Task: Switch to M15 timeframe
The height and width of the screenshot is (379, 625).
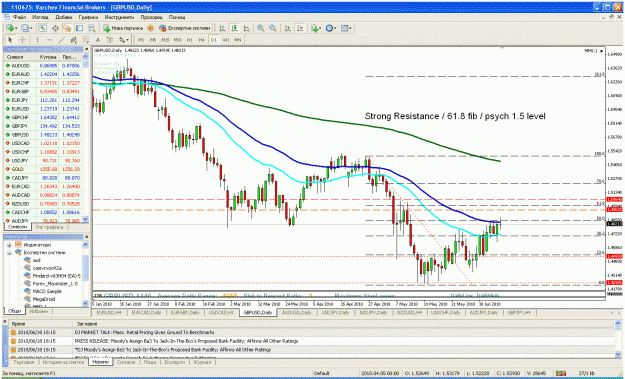Action: pyautogui.click(x=165, y=40)
